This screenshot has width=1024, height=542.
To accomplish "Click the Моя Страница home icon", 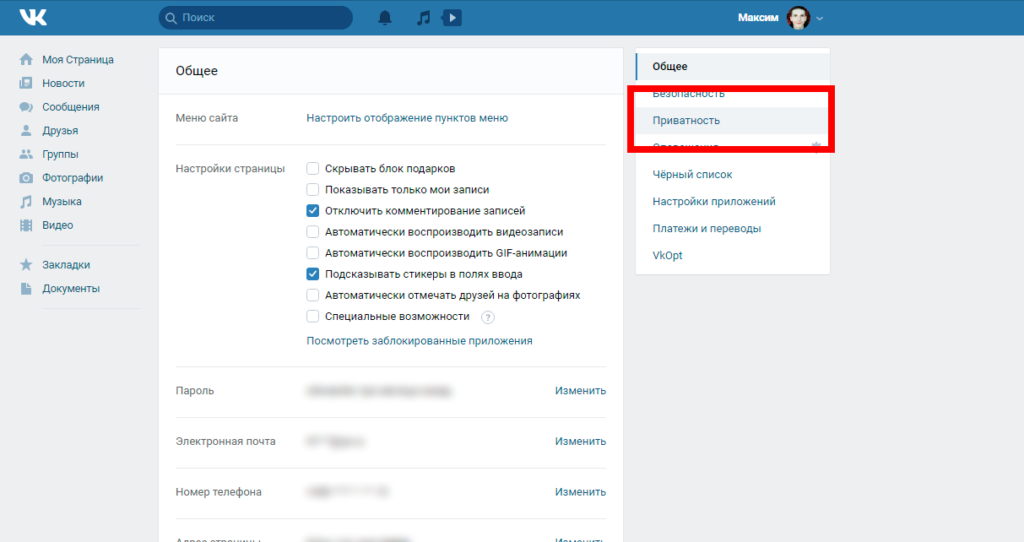I will (x=26, y=59).
